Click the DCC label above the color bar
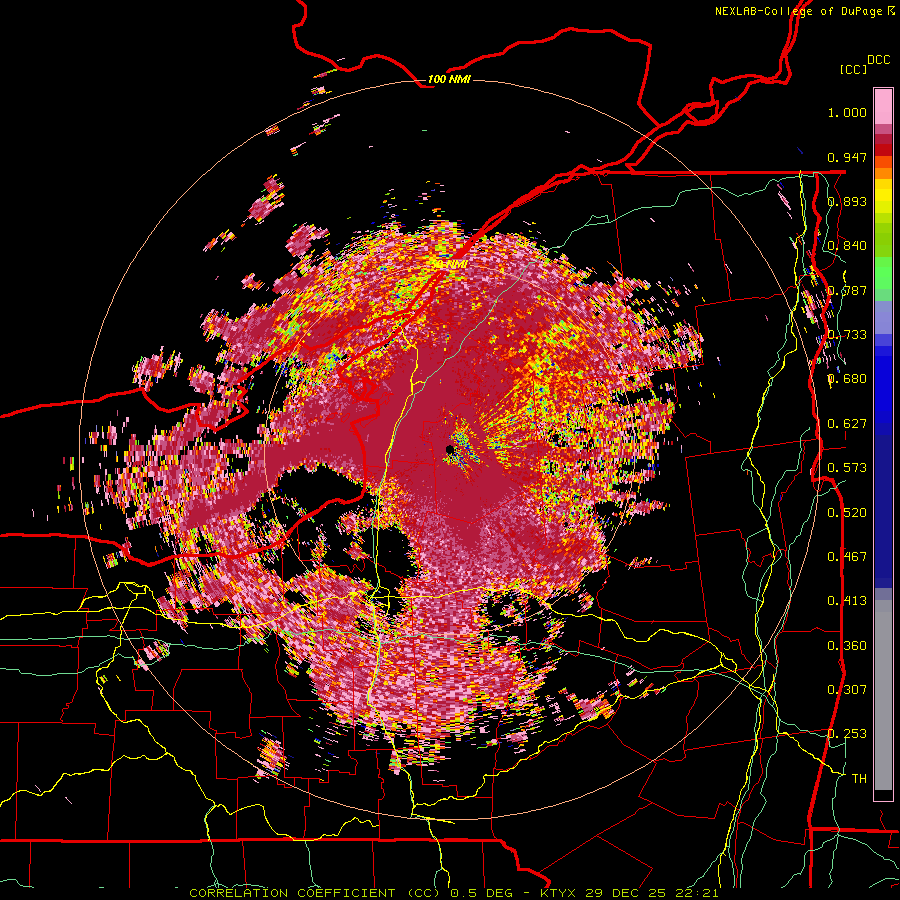 (878, 60)
